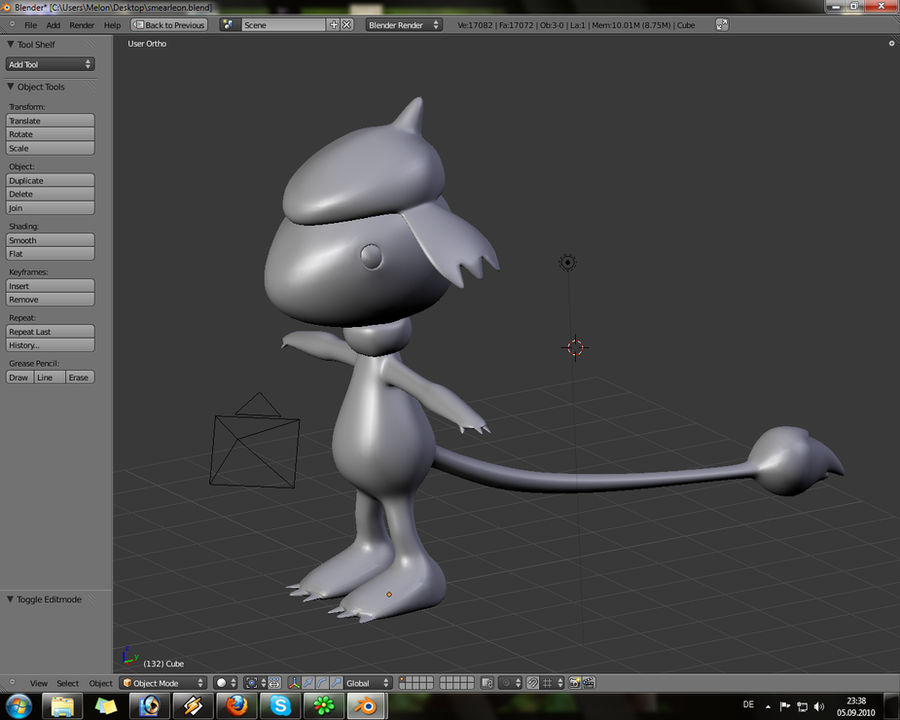This screenshot has width=900, height=720.
Task: Open the 3D viewport Object menu
Action: click(100, 683)
